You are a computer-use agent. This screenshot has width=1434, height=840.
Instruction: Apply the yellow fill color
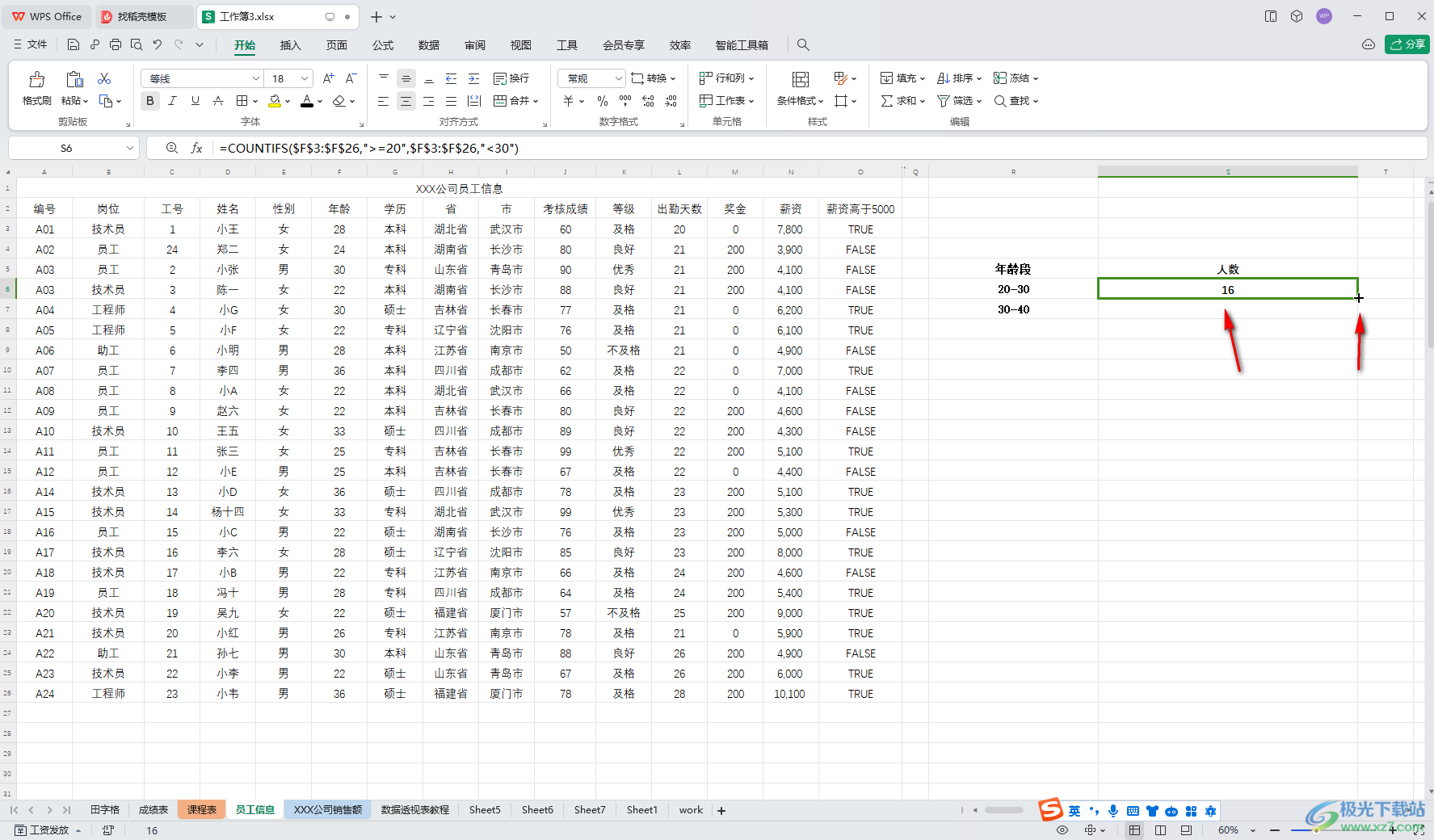[275, 101]
